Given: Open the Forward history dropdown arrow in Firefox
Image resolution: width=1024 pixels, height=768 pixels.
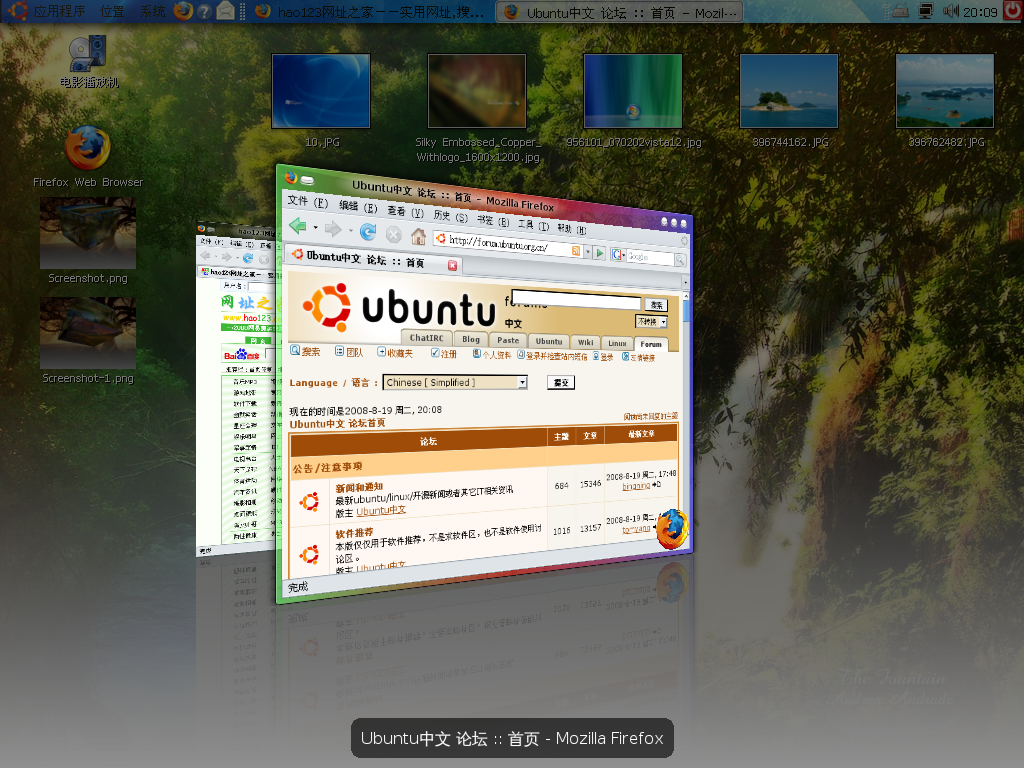Looking at the screenshot, I should coord(350,231).
